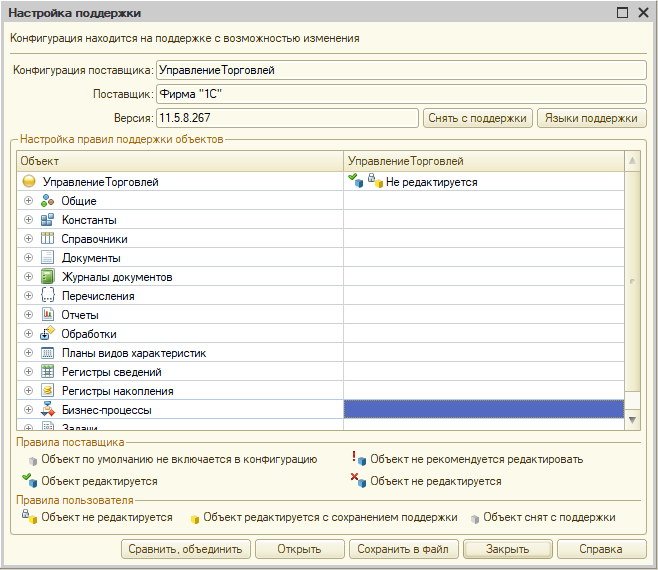658x570 pixels.
Task: Expand the Перечисления node
Action: pyautogui.click(x=29, y=295)
